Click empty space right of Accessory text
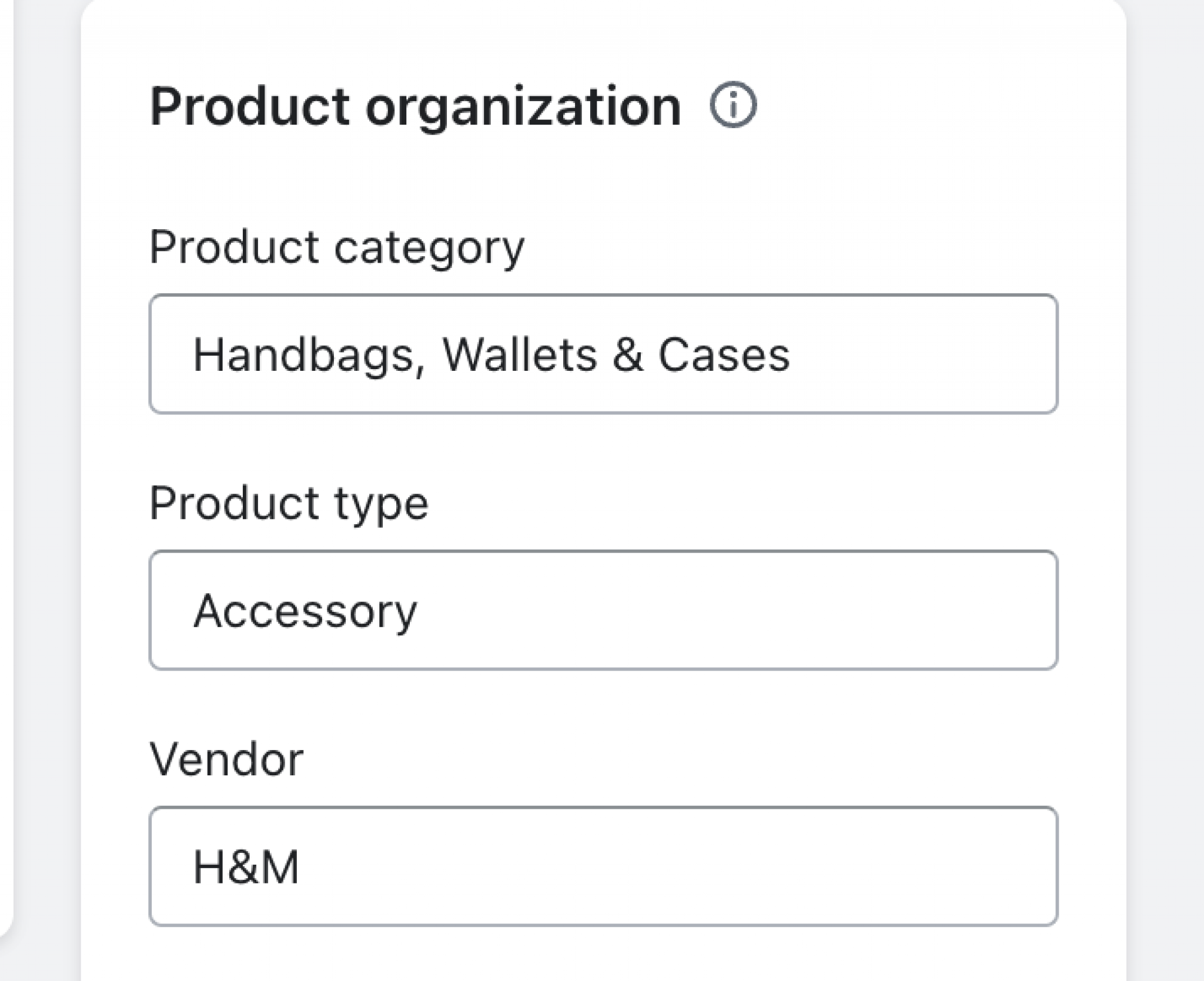Screen dimensions: 1204x981 point(735,610)
